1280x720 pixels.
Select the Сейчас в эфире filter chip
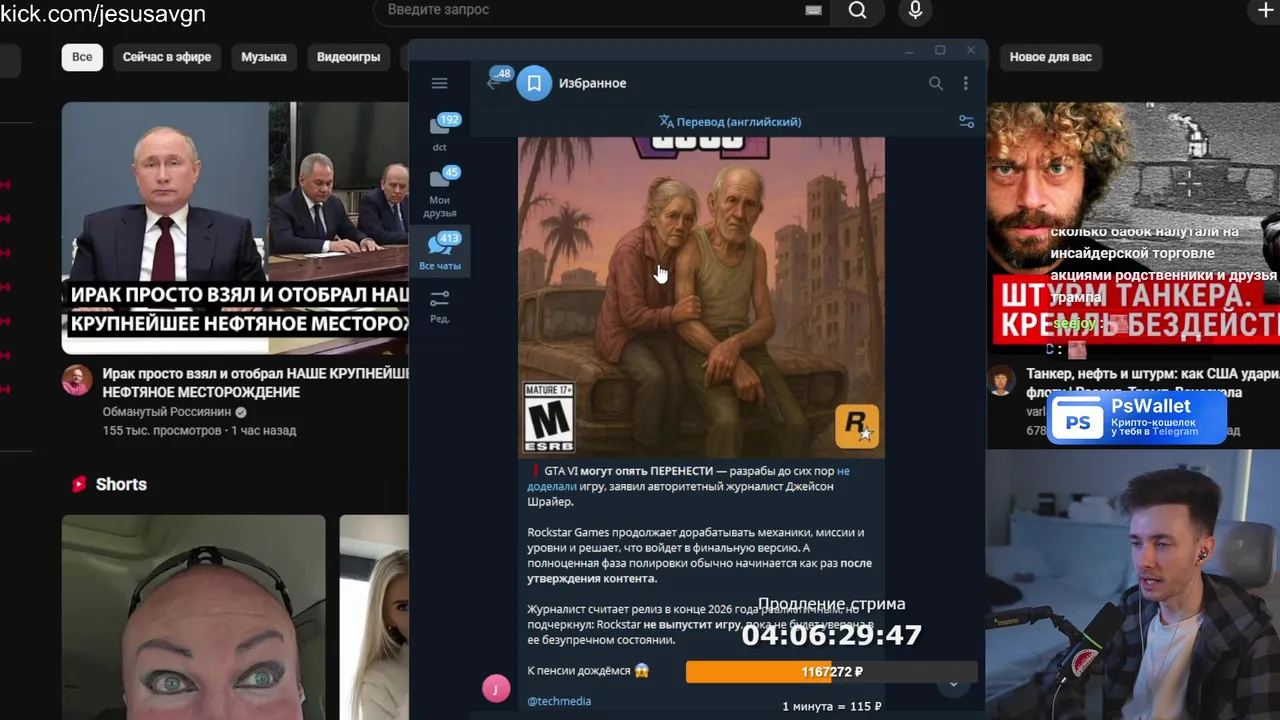click(x=167, y=57)
